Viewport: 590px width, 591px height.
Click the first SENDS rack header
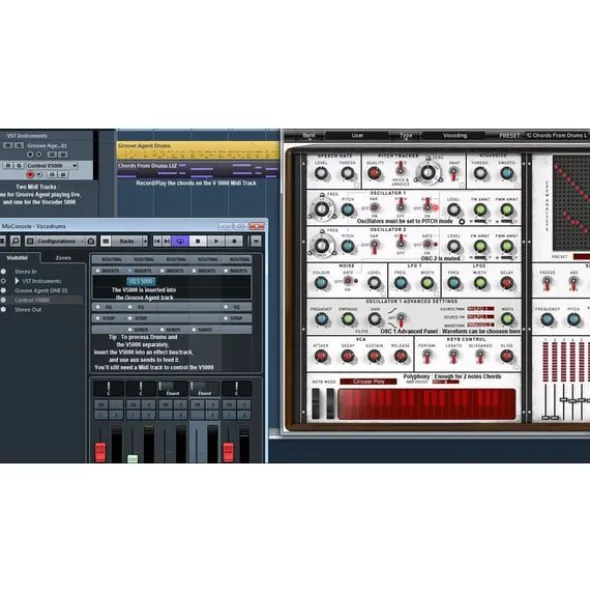coord(140,330)
